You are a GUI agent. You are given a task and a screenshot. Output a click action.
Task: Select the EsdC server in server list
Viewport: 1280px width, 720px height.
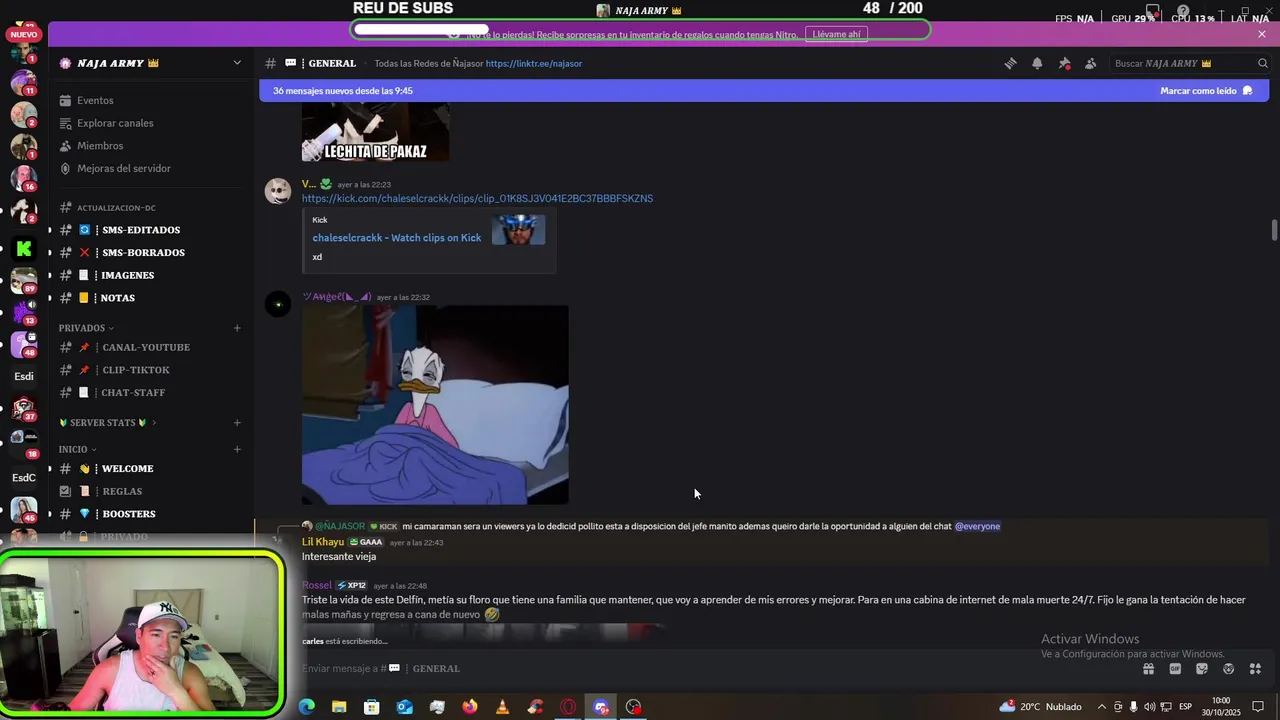24,478
